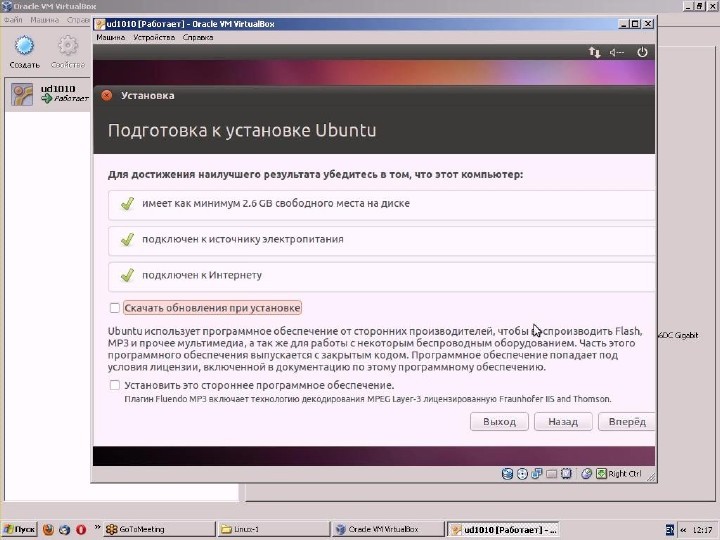Click the 12:17 clock in system tray
Viewport: 720px width, 540px height.
click(702, 529)
